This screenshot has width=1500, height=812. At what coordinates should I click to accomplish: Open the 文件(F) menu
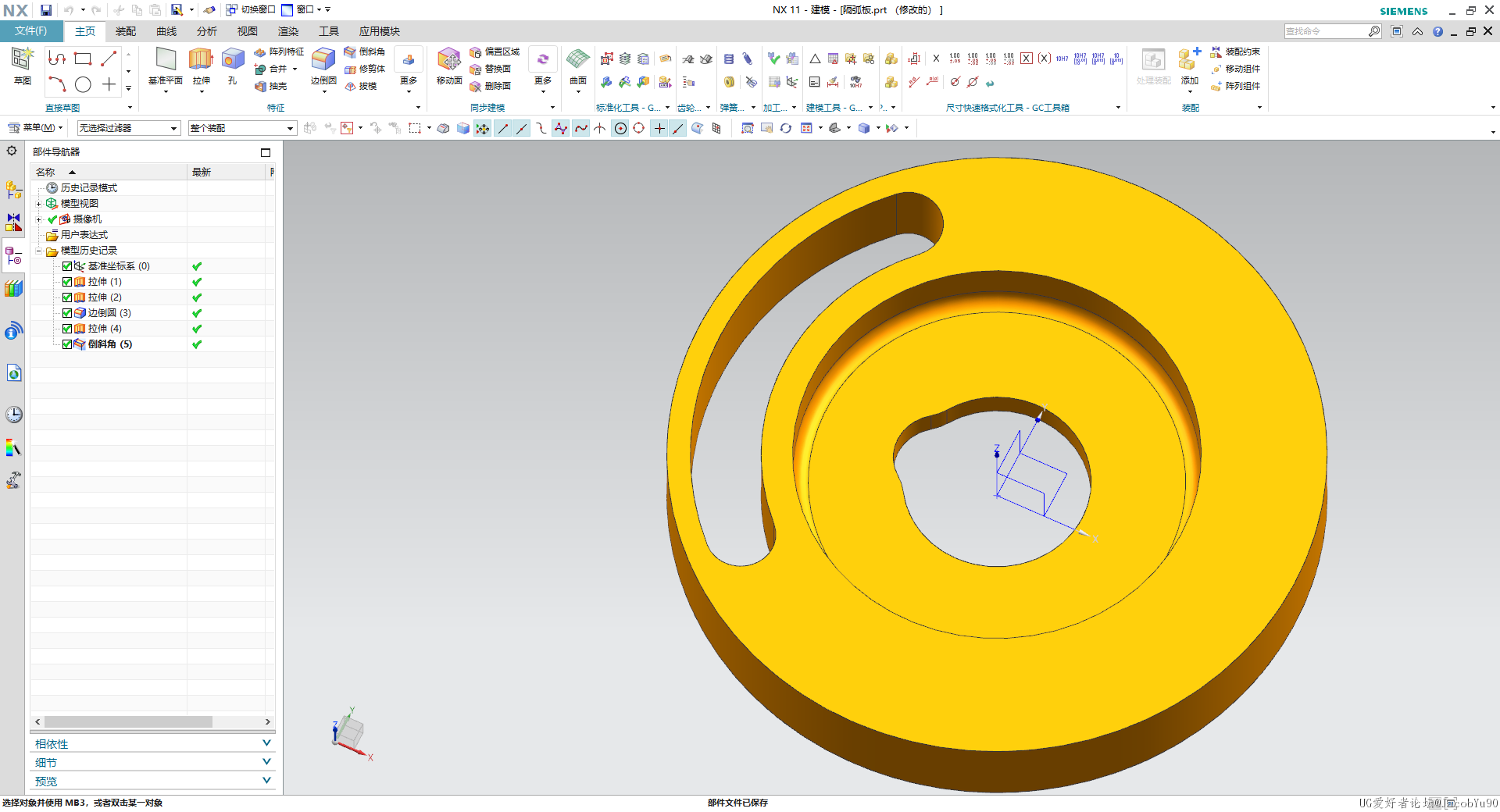click(x=31, y=31)
